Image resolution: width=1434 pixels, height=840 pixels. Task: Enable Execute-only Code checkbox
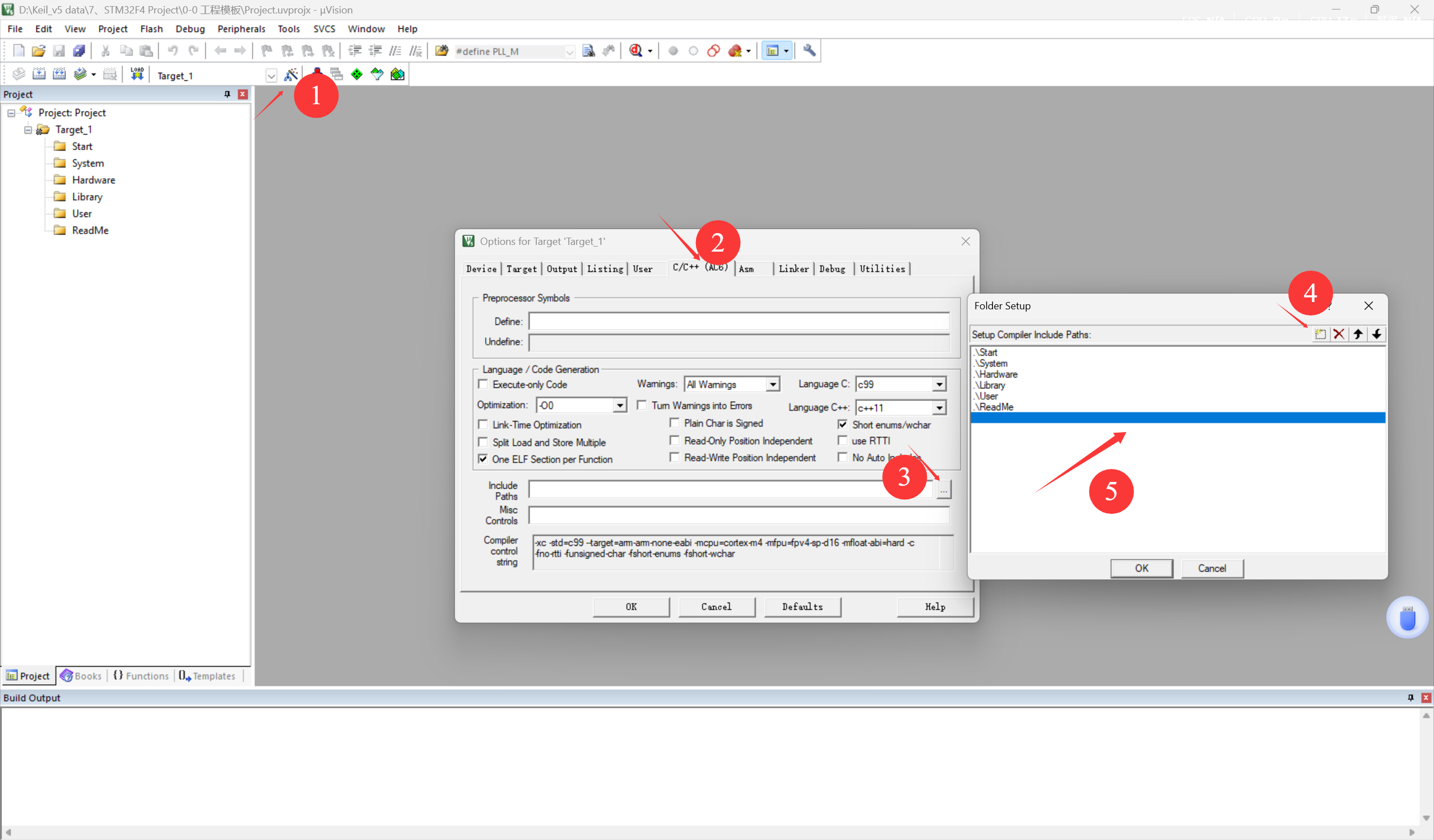[x=483, y=385]
